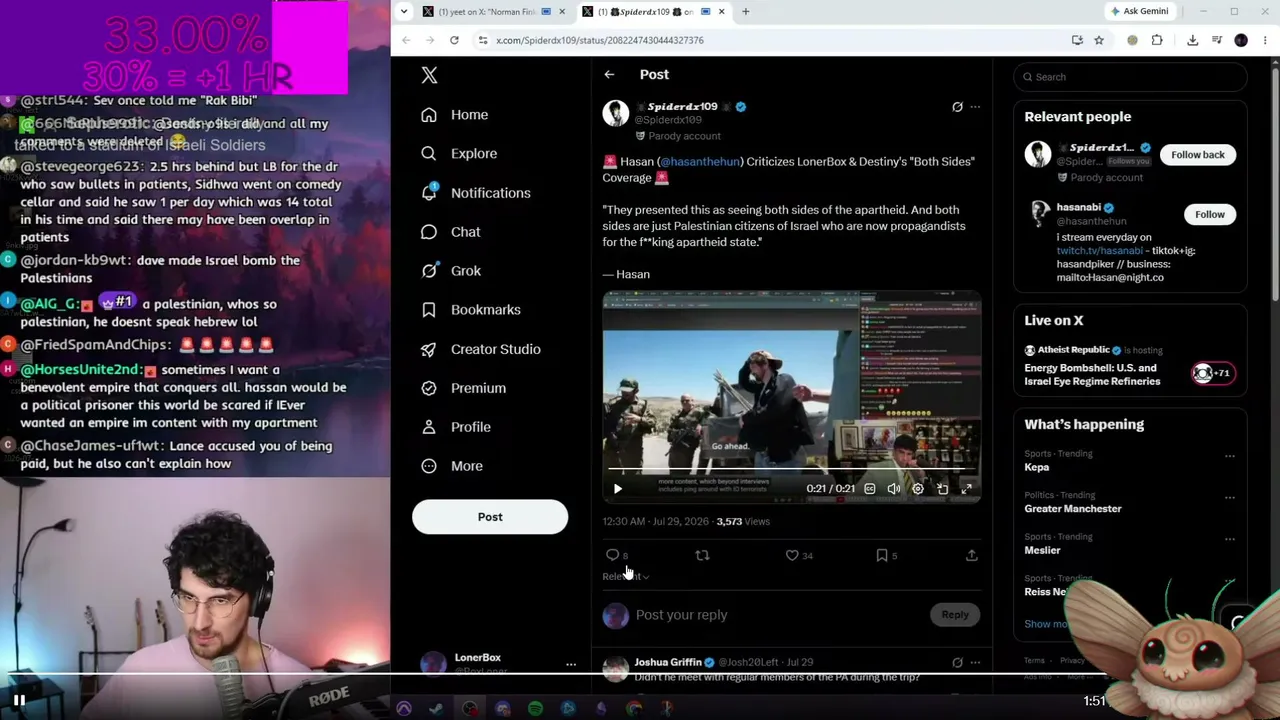Play the embedded video
Image resolution: width=1280 pixels, height=720 pixels.
[618, 489]
